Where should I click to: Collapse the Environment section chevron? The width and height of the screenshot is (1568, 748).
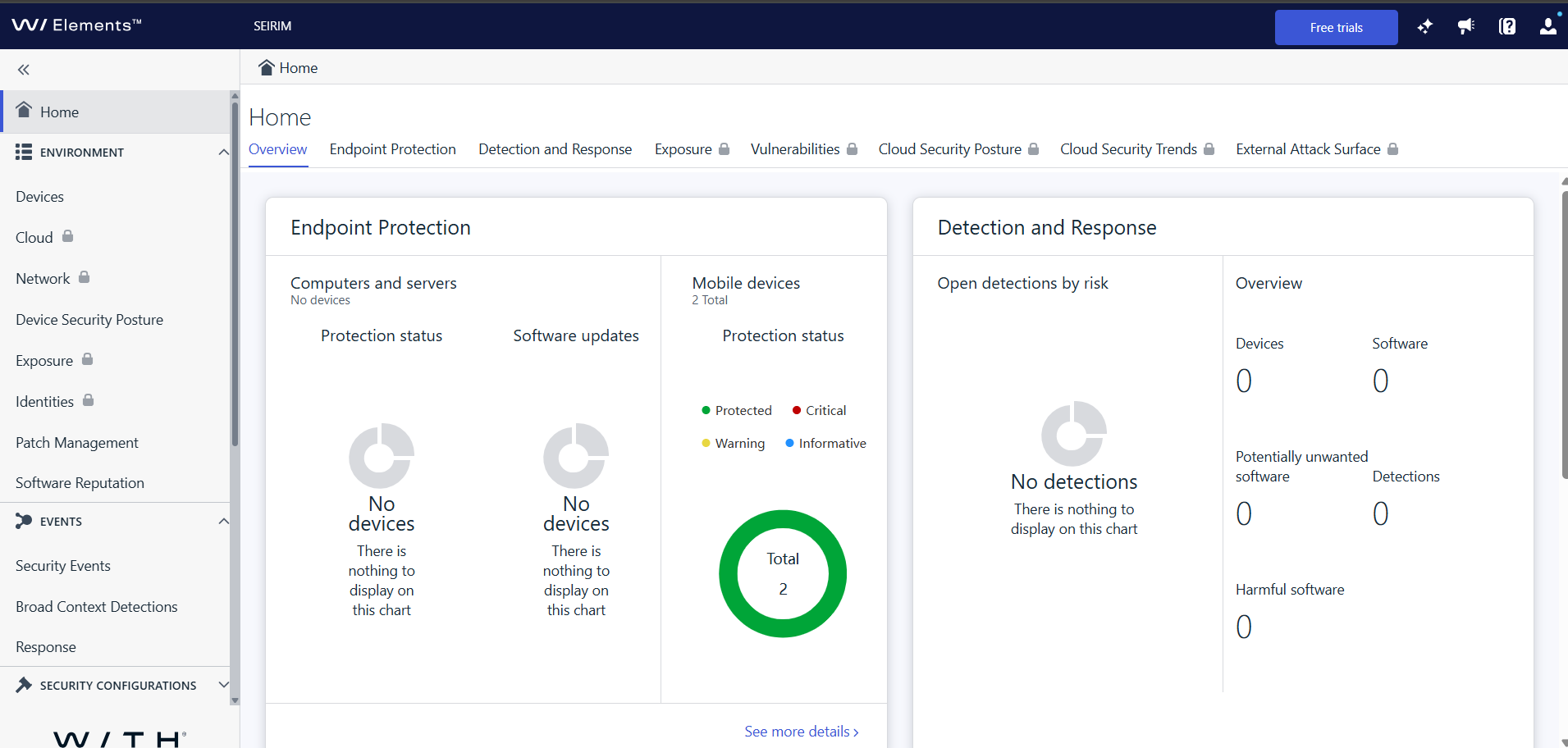click(223, 153)
